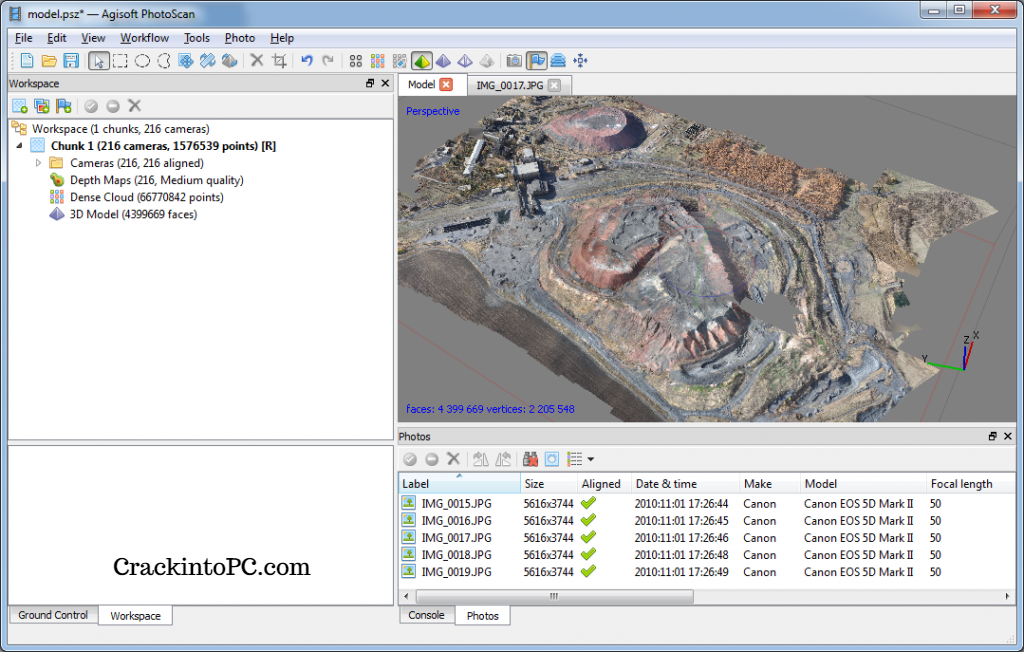The width and height of the screenshot is (1024, 652).
Task: Switch to the Ground Control tab
Action: pos(53,615)
